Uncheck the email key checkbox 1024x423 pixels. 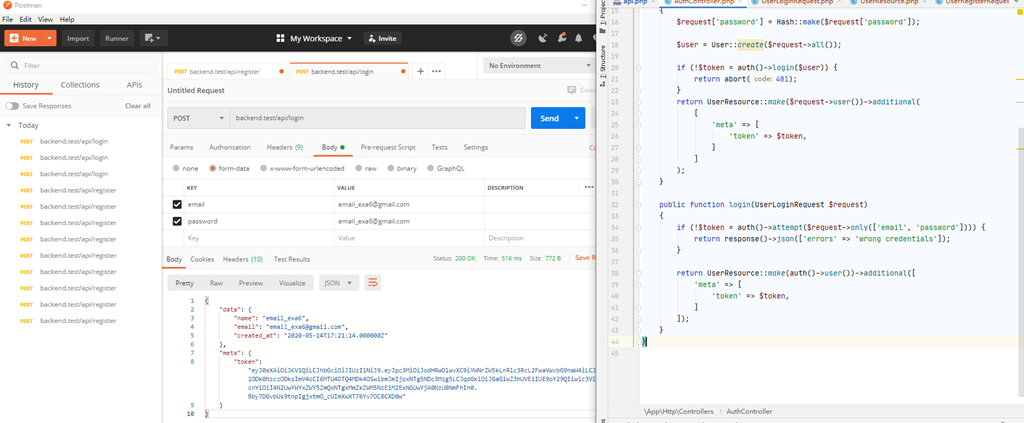(177, 204)
